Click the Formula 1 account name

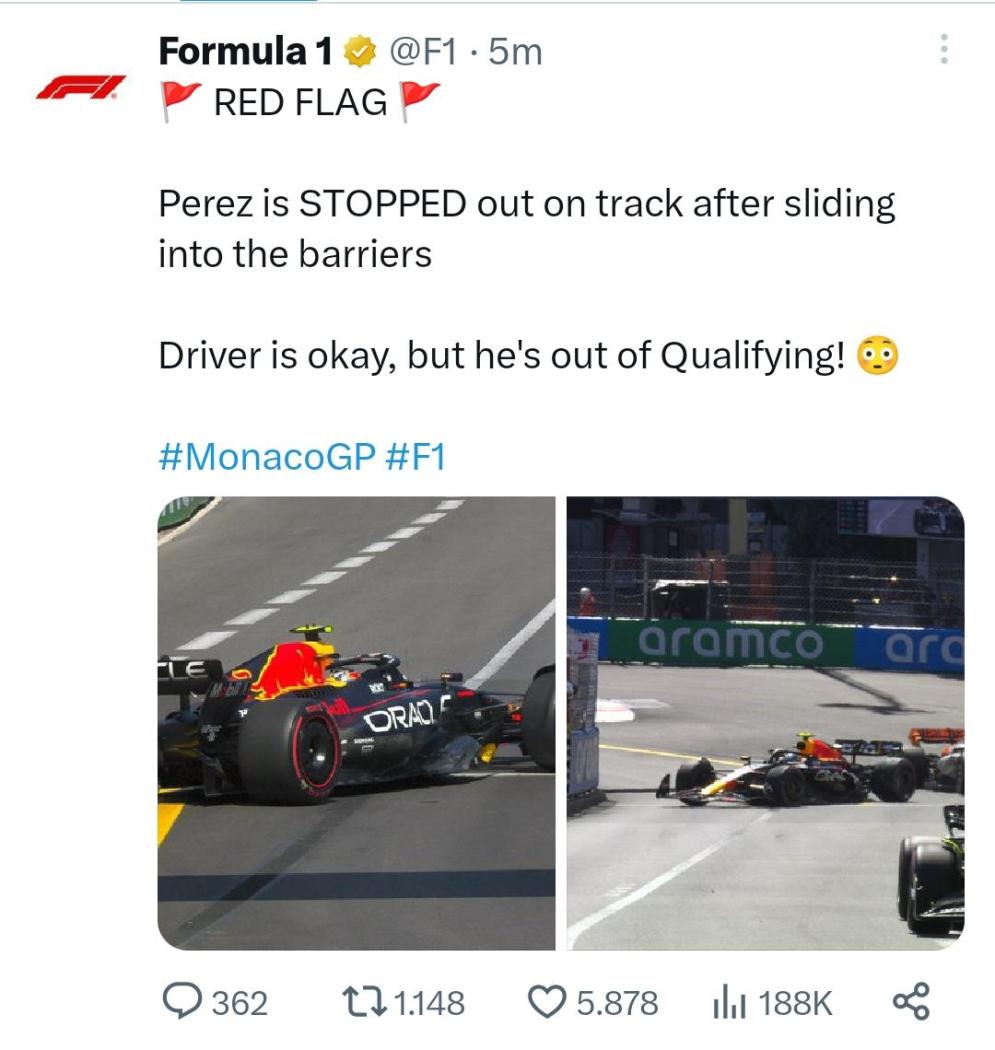[246, 51]
